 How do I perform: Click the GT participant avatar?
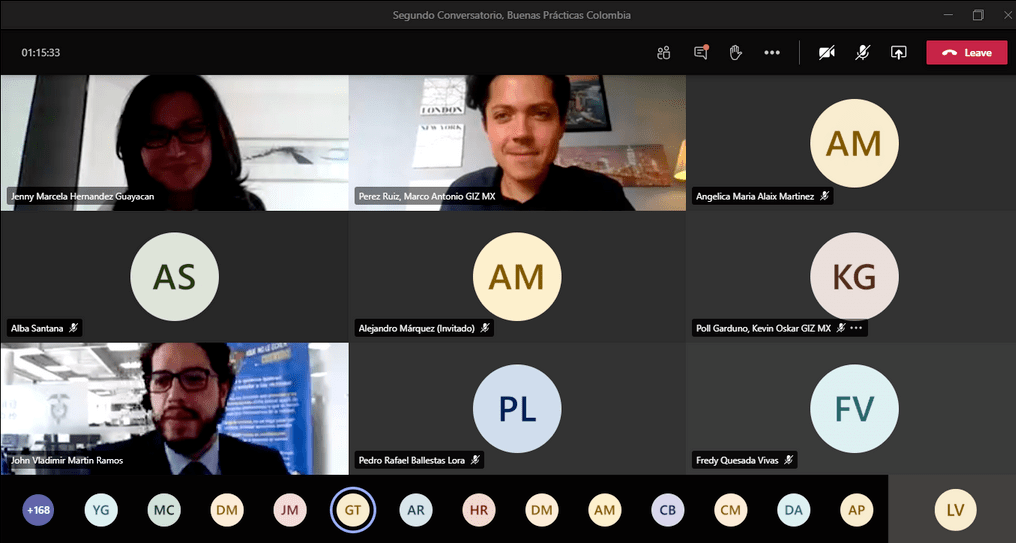point(352,510)
